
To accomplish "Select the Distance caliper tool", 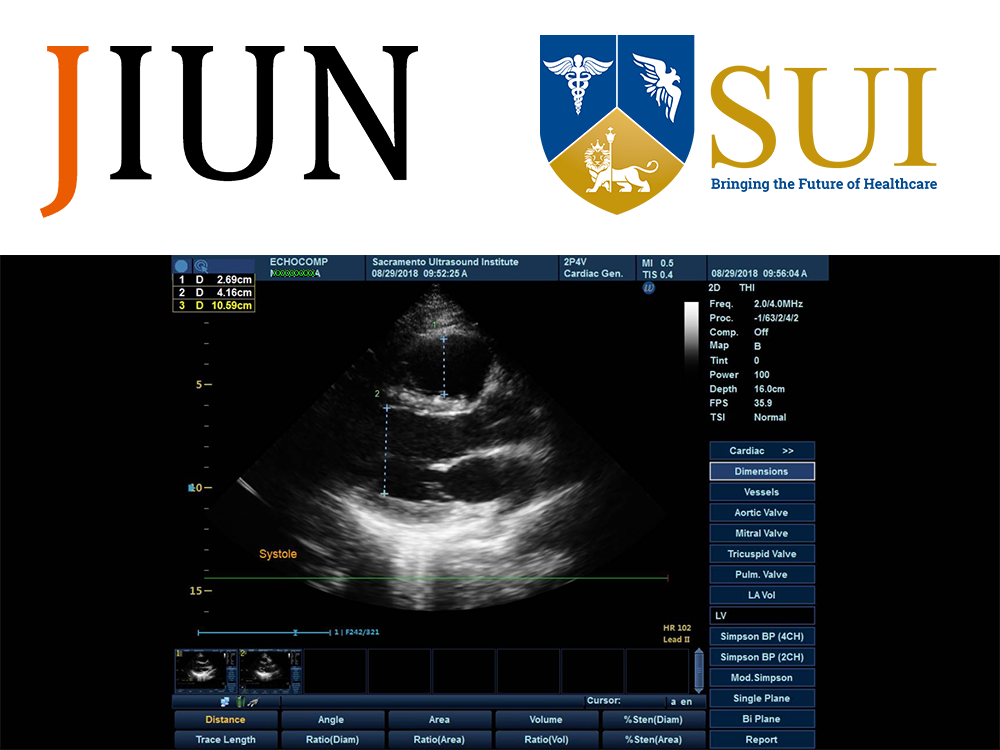I will (x=226, y=719).
